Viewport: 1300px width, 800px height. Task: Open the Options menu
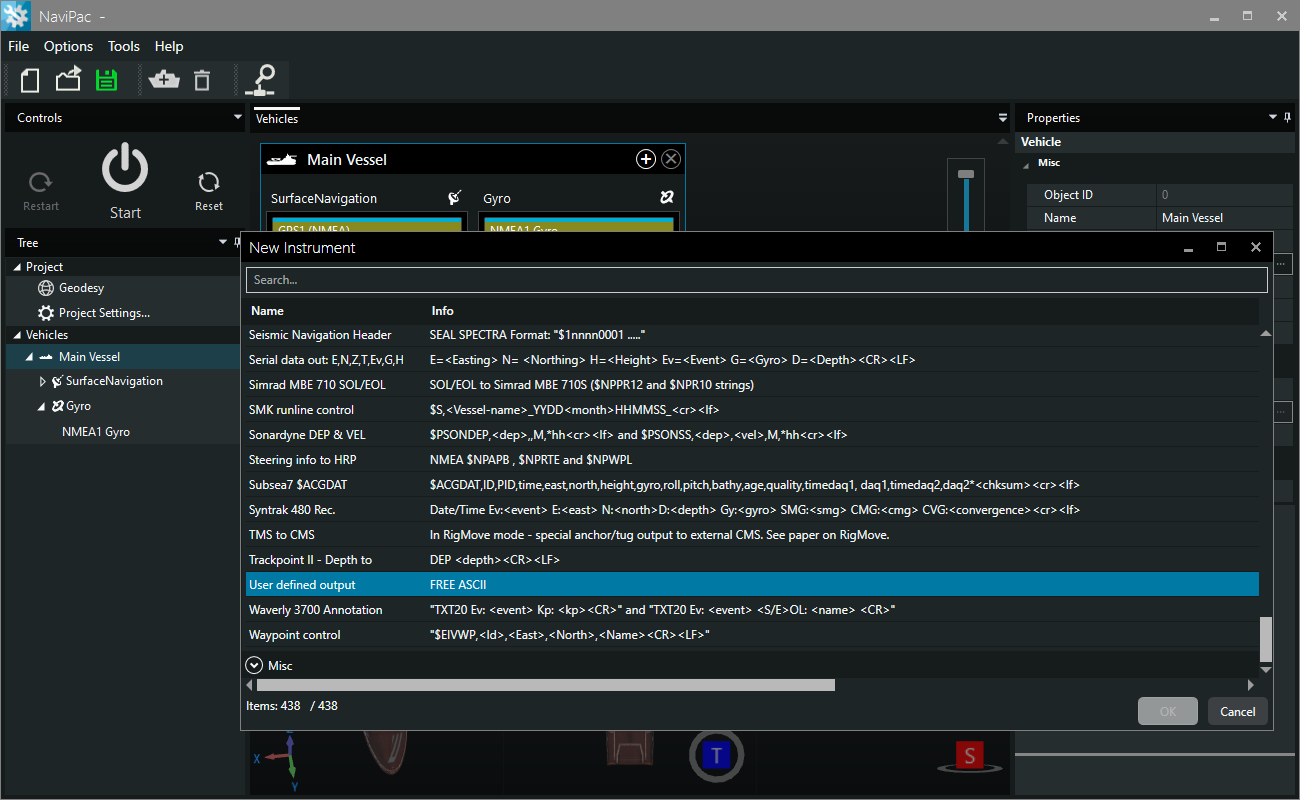click(68, 46)
